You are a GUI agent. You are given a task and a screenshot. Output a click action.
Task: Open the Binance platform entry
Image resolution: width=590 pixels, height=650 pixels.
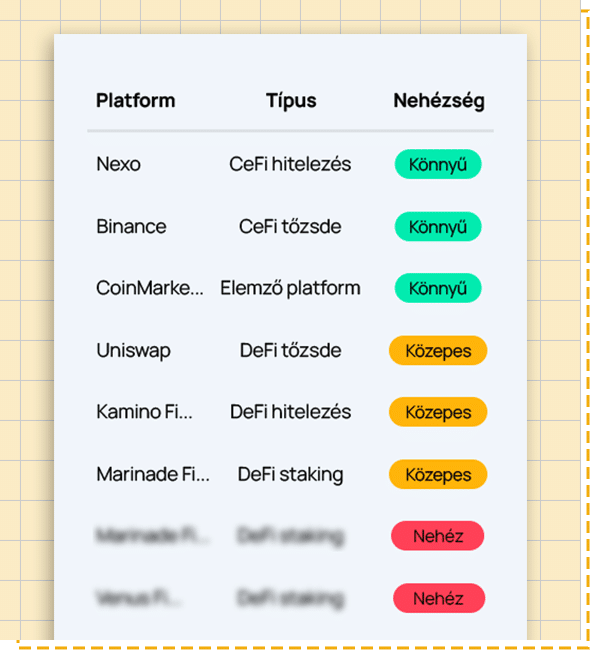pyautogui.click(x=131, y=226)
